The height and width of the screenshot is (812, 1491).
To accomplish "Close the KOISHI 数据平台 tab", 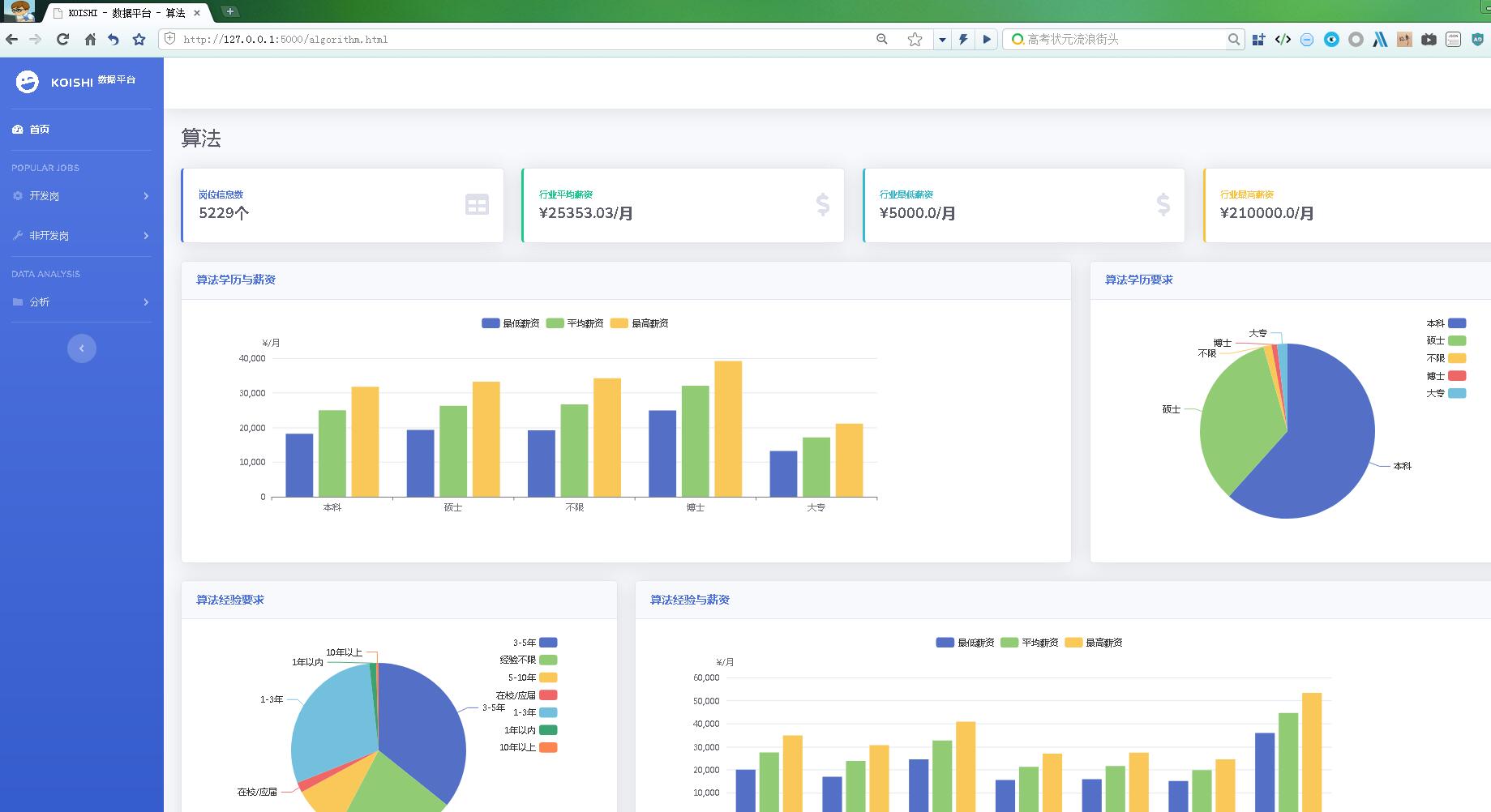I will tap(197, 13).
